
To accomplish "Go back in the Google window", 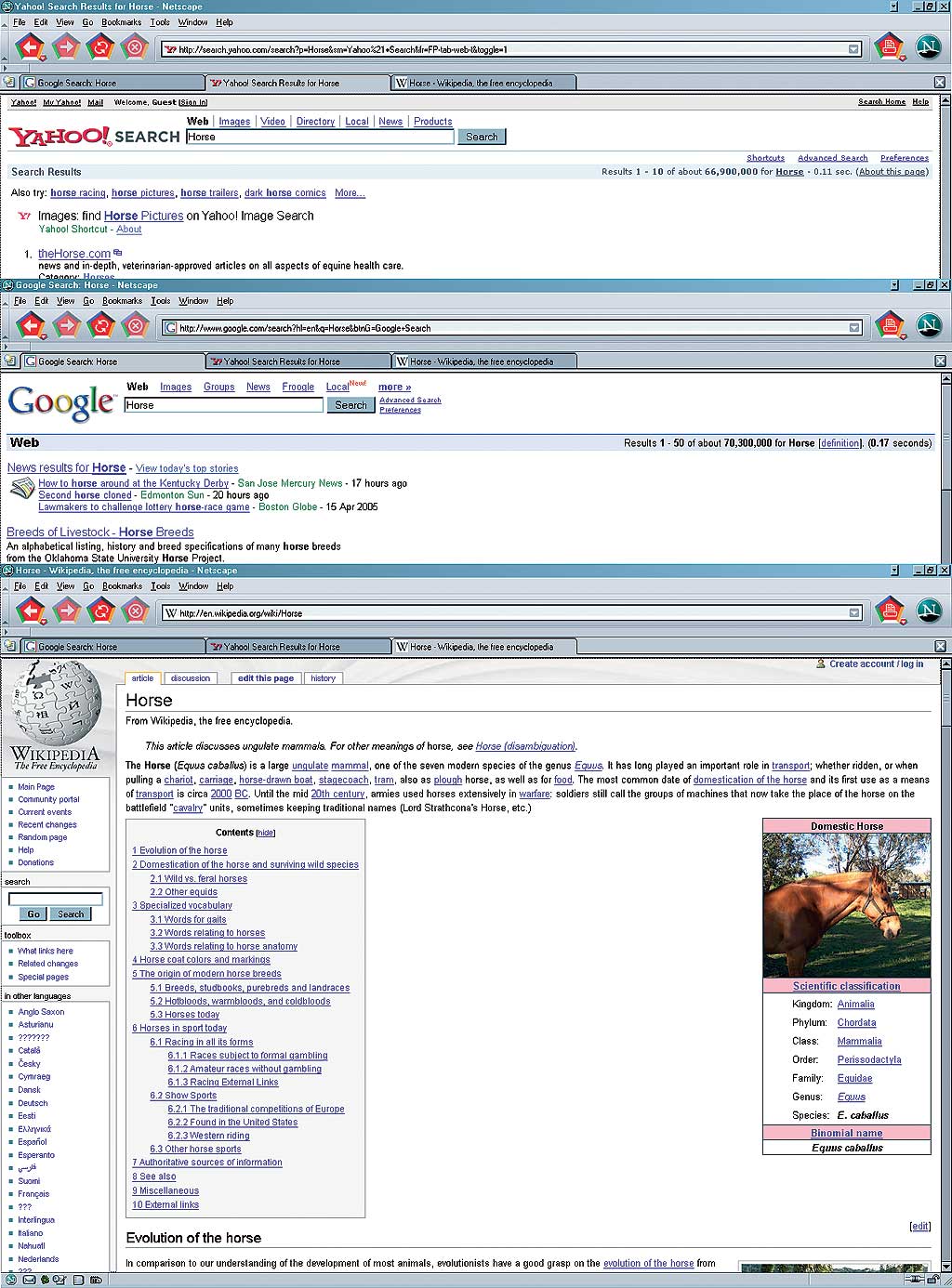I will [31, 325].
